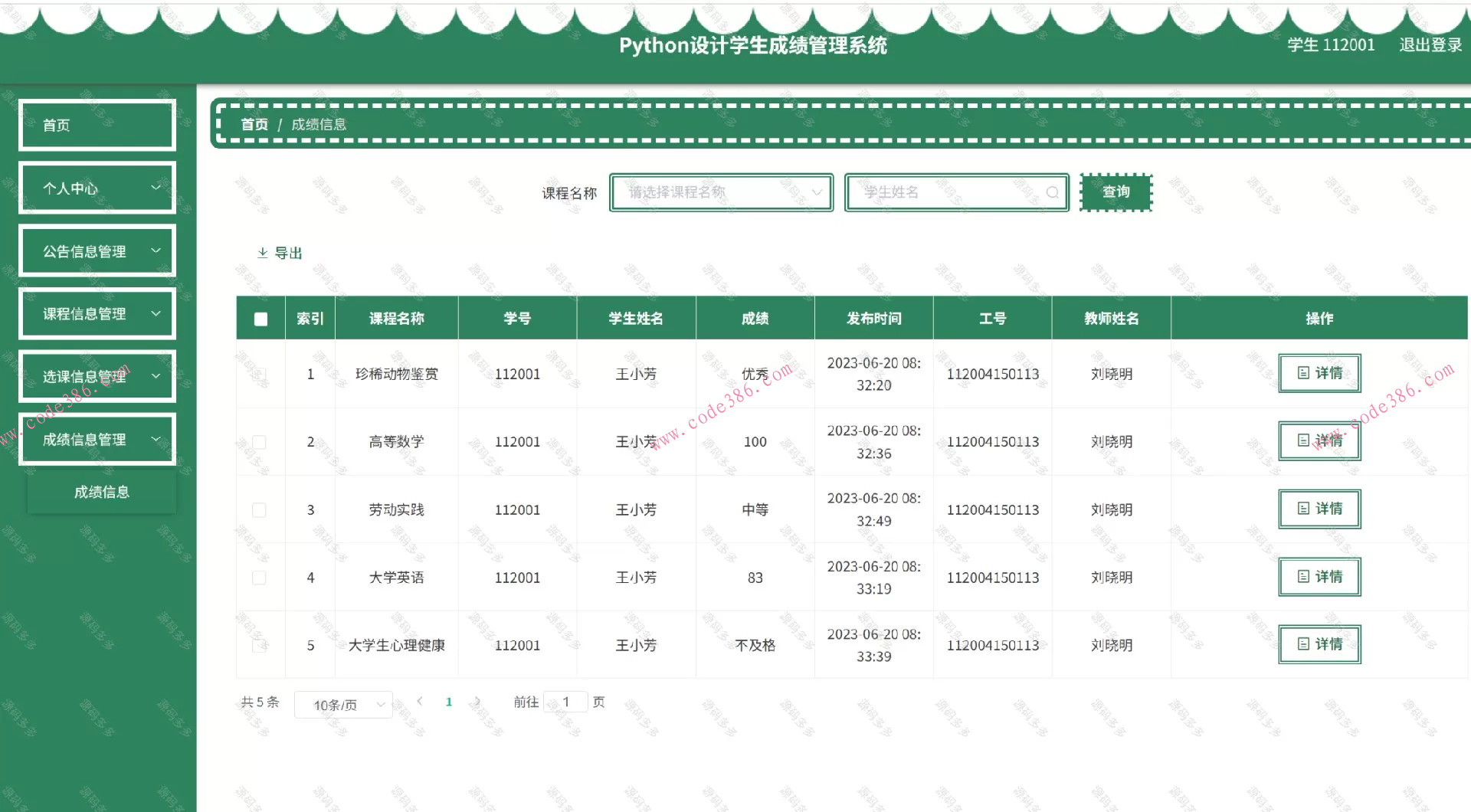Open 详情 document icon for 高等数学
Viewport: 1471px width, 812px height.
click(1305, 441)
